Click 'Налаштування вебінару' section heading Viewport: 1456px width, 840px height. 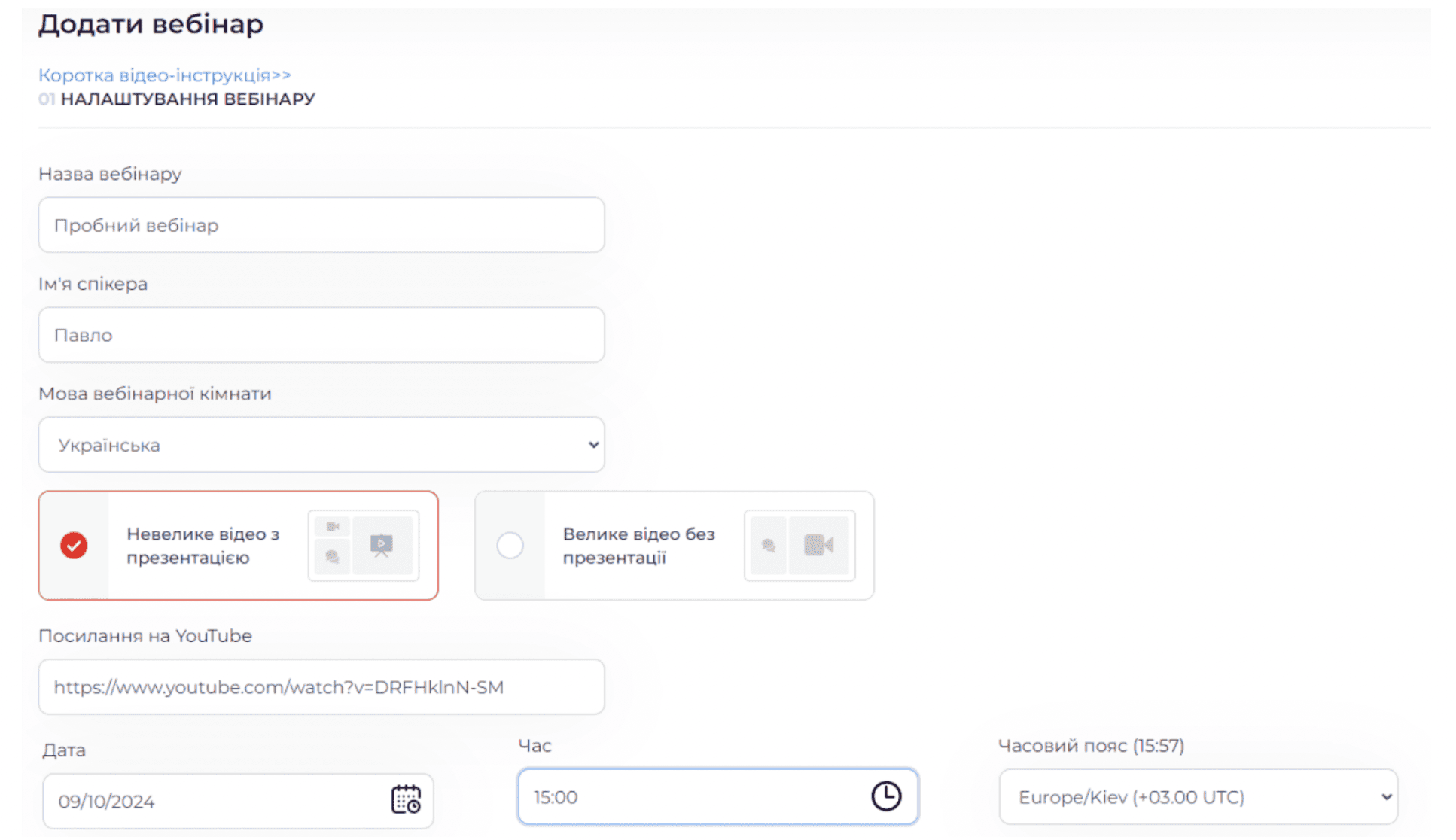[x=187, y=99]
